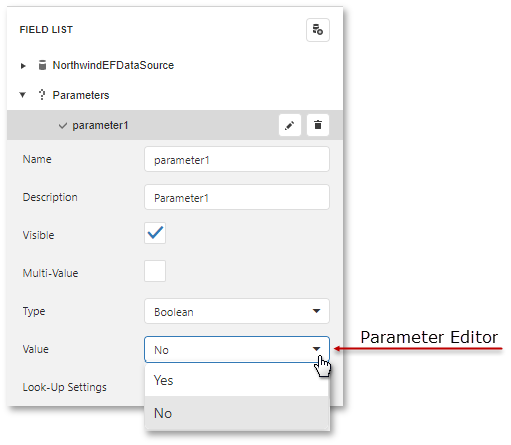This screenshot has height=445, width=511.
Task: Delete parameter1 using the trash icon
Action: (318, 125)
